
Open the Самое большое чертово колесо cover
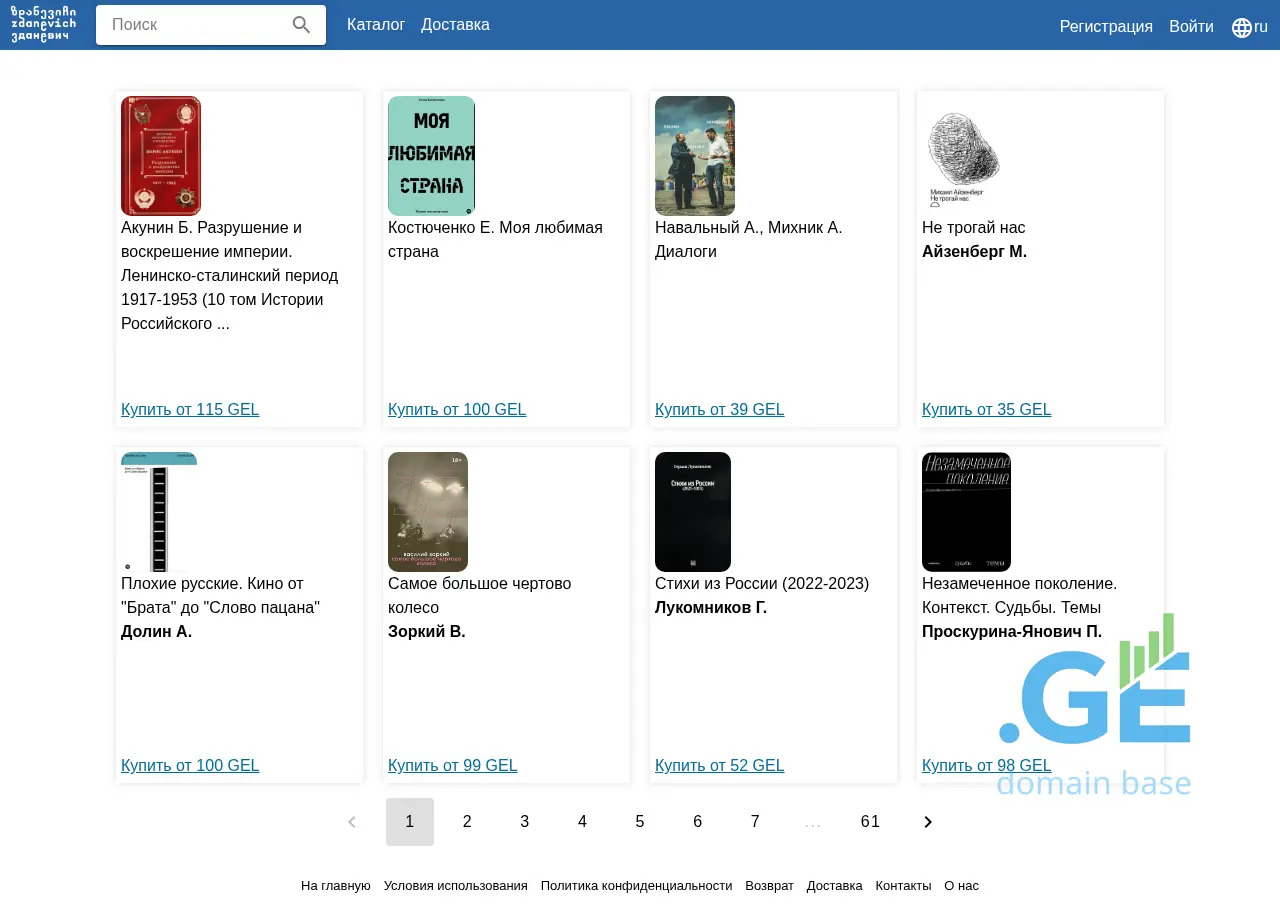tap(428, 512)
